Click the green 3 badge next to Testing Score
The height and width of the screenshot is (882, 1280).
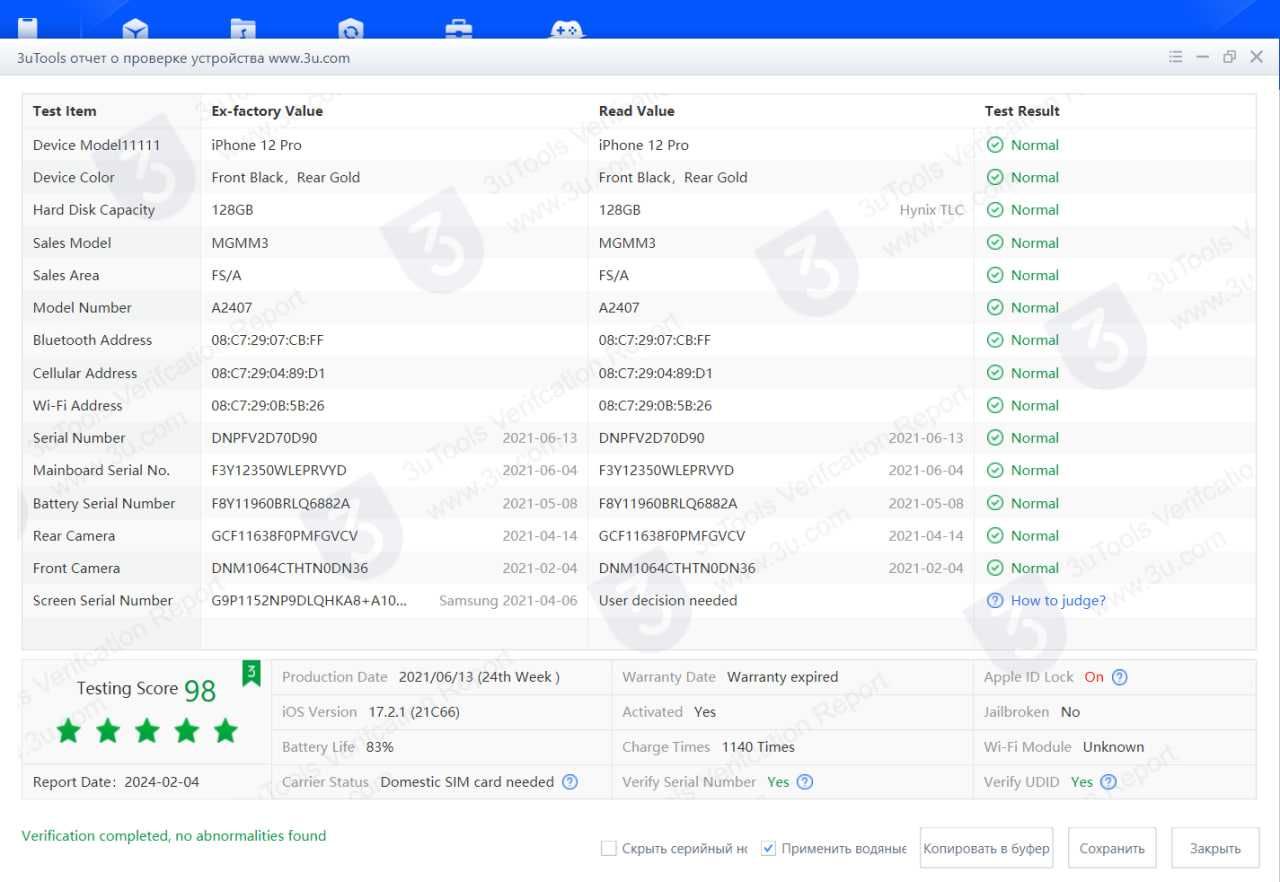(x=251, y=673)
